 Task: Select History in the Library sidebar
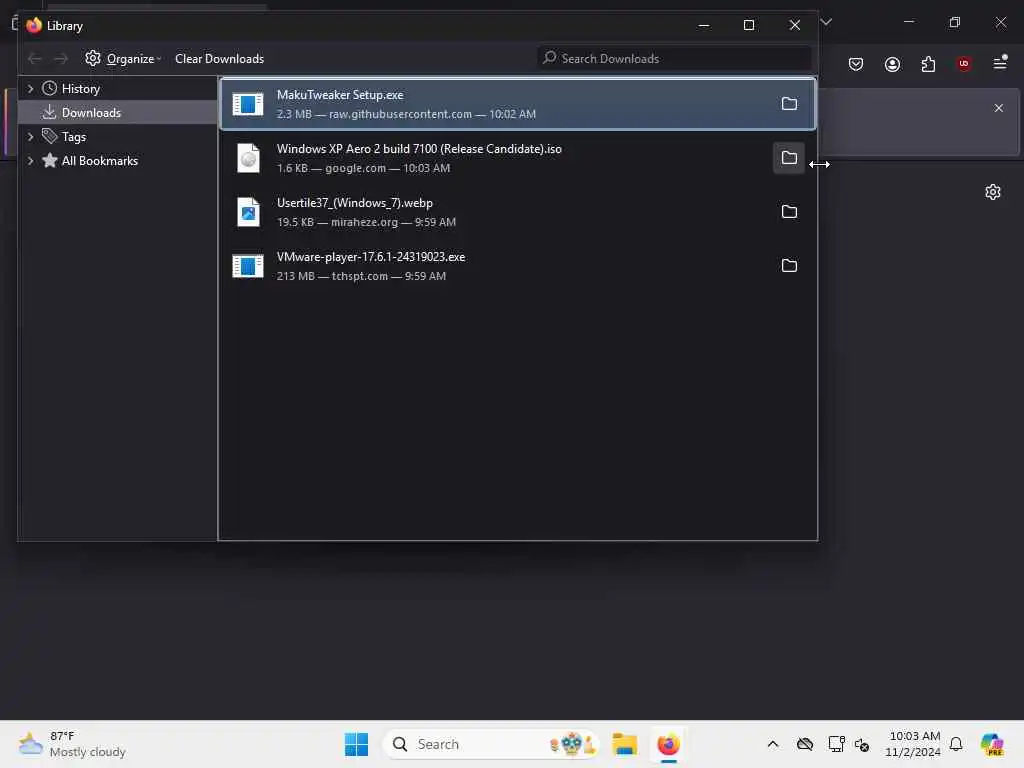pos(118,88)
